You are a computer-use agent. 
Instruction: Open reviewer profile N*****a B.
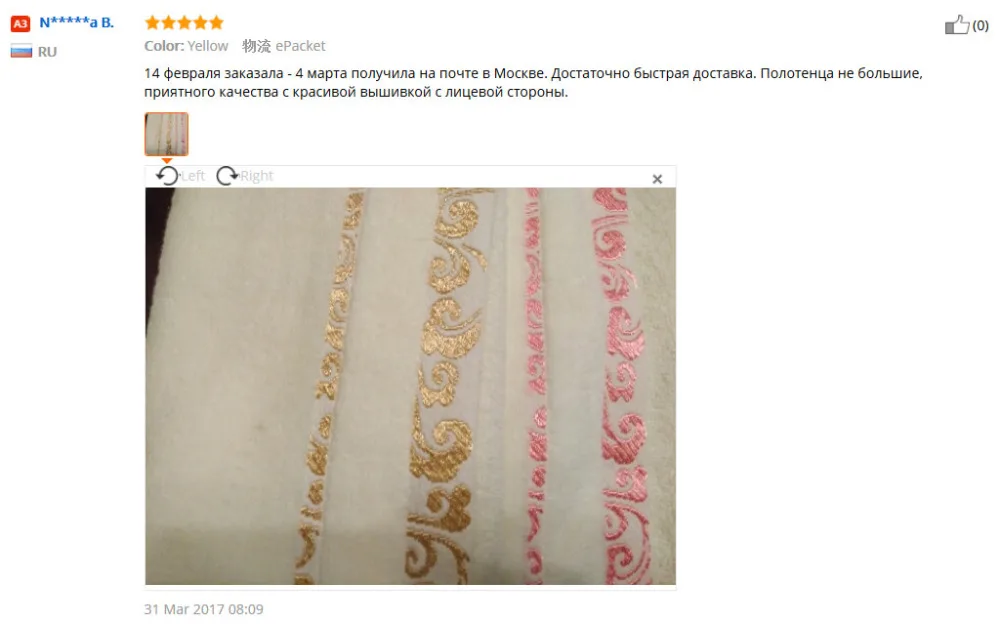[77, 23]
